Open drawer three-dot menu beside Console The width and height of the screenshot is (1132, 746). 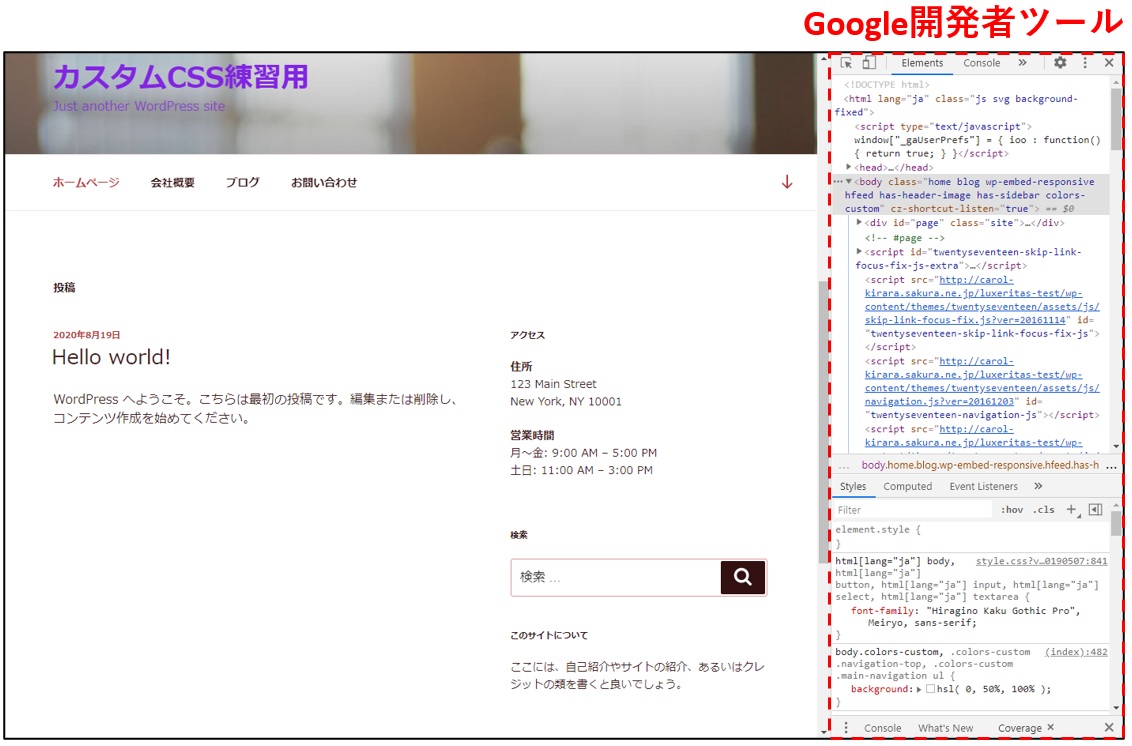tap(846, 728)
